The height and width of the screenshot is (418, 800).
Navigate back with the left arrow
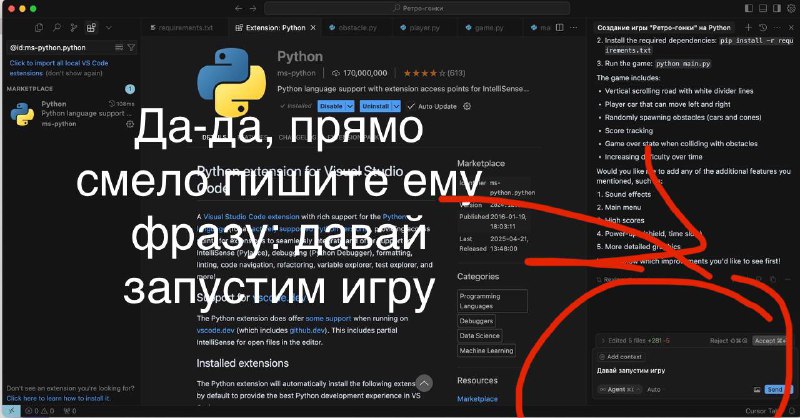click(238, 9)
